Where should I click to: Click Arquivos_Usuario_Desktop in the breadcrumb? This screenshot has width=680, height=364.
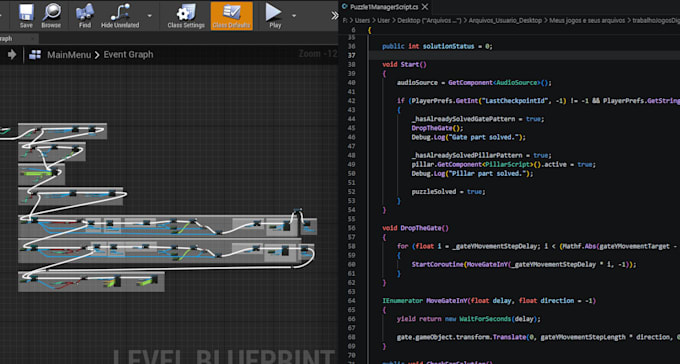pos(505,20)
